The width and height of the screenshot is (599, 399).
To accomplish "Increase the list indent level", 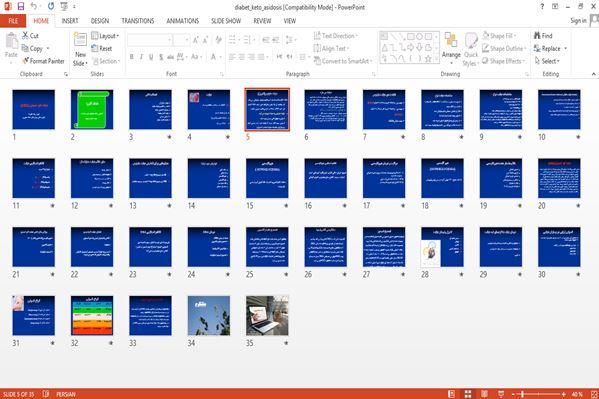I will click(275, 40).
